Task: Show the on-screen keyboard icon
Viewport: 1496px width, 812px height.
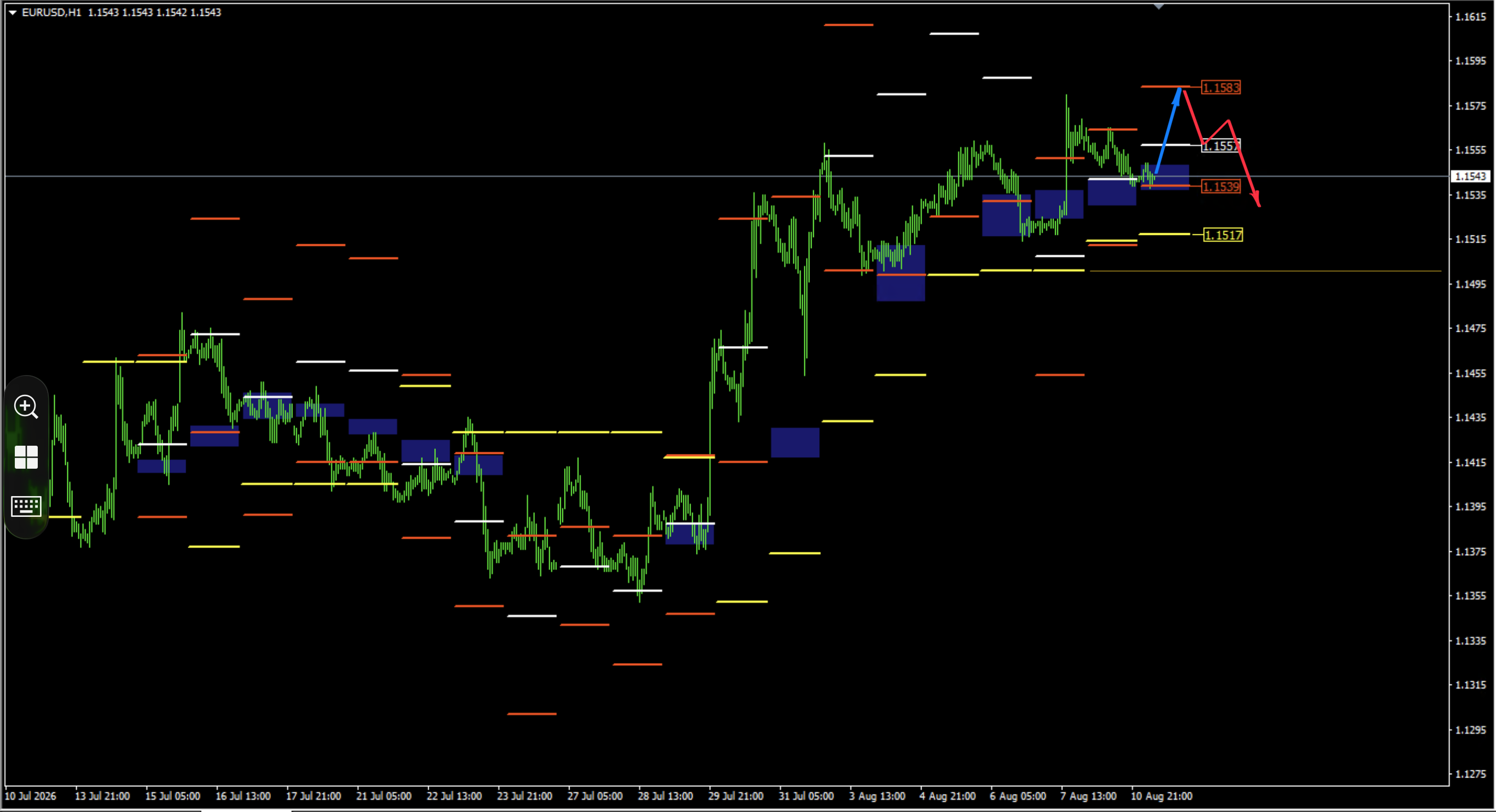Action: (26, 506)
